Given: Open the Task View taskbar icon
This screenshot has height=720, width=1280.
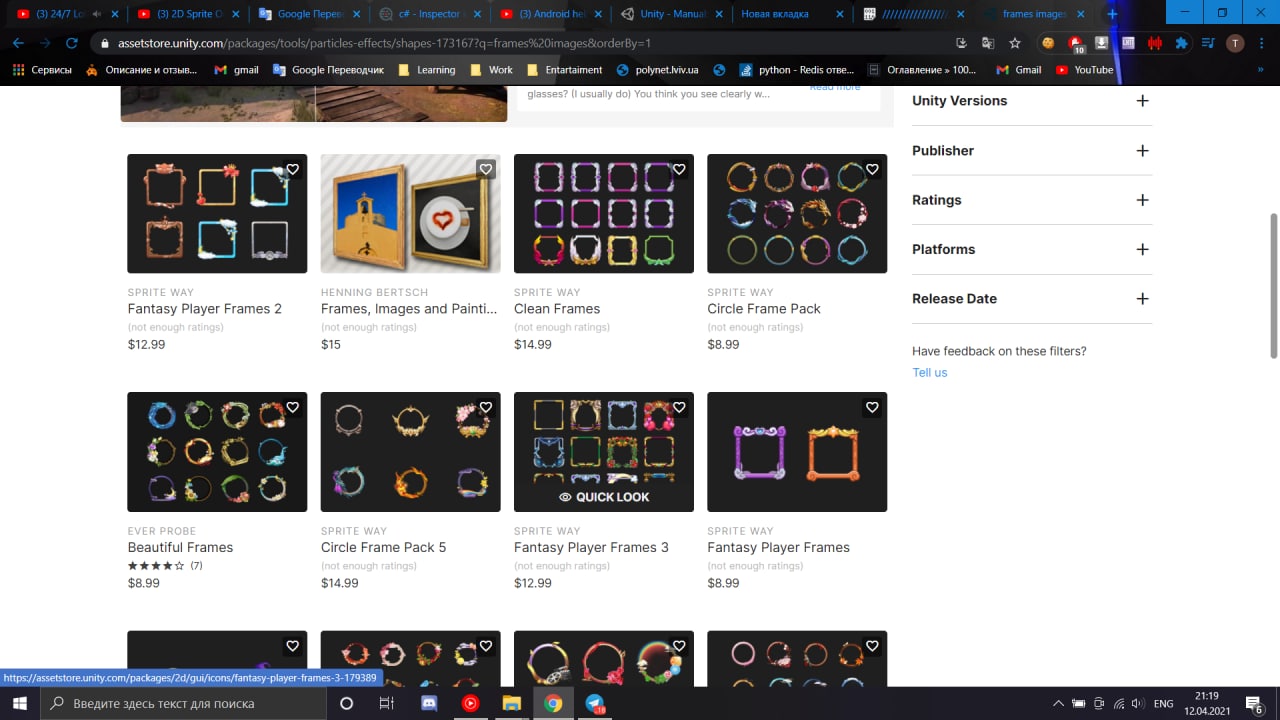Looking at the screenshot, I should click(387, 703).
